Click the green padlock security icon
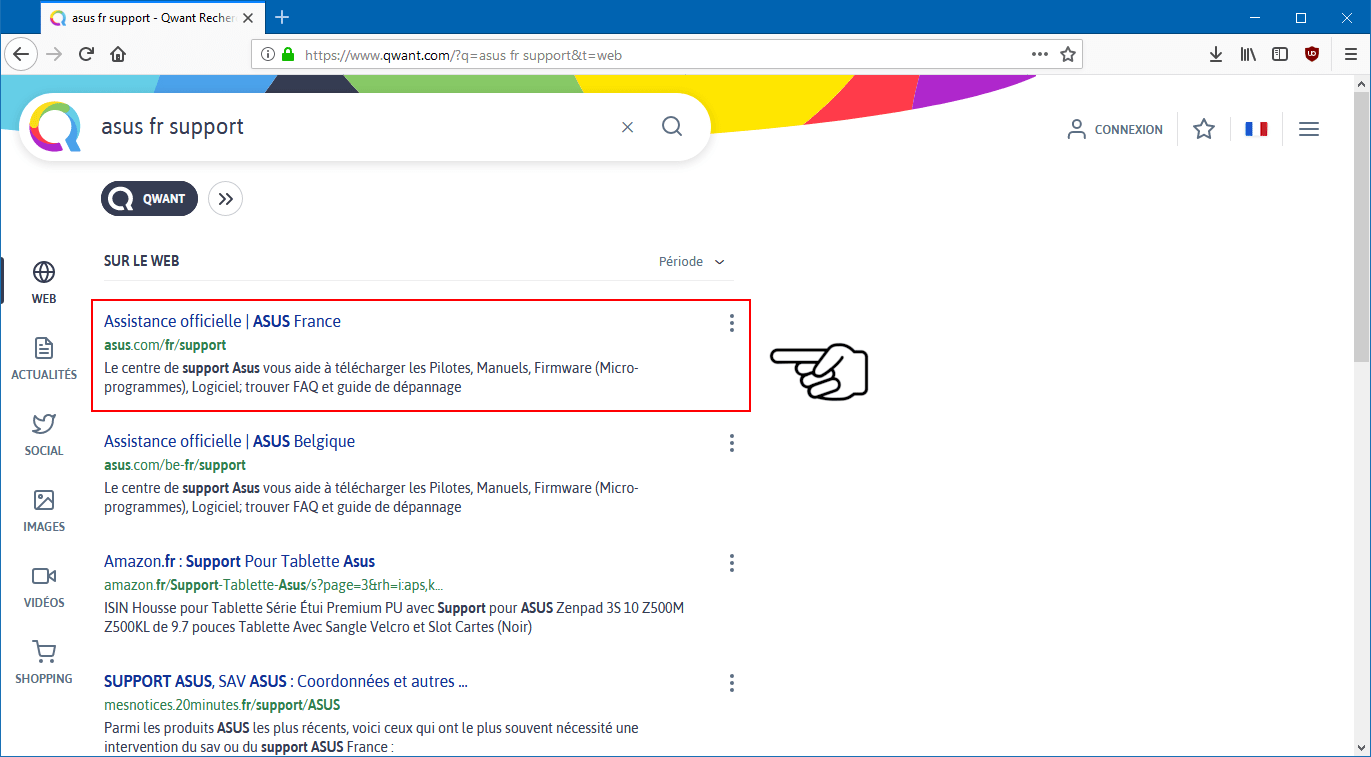Screen dimensions: 1371x757 288,54
